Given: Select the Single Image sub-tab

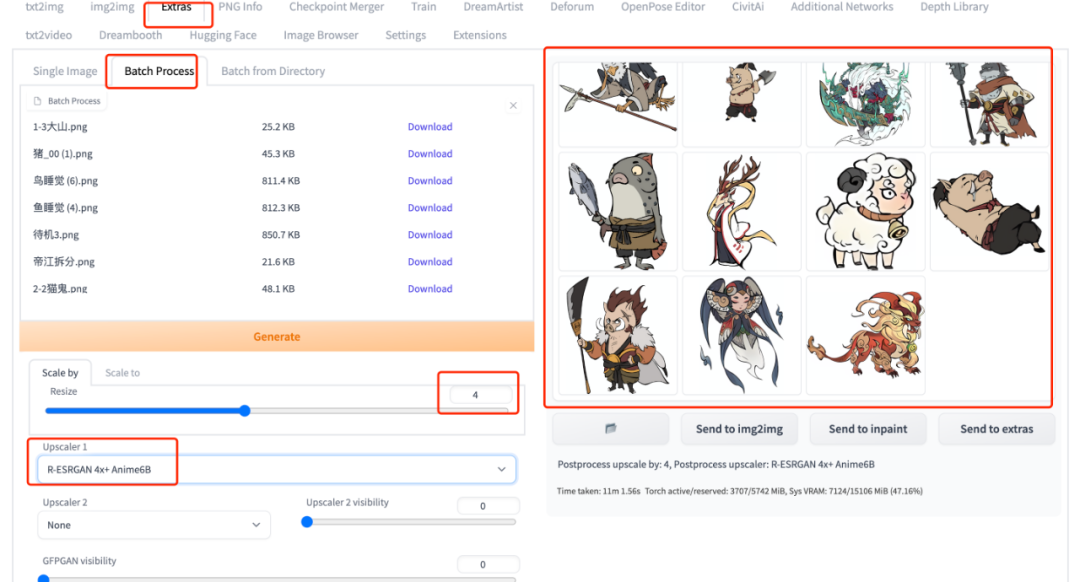Looking at the screenshot, I should 65,71.
